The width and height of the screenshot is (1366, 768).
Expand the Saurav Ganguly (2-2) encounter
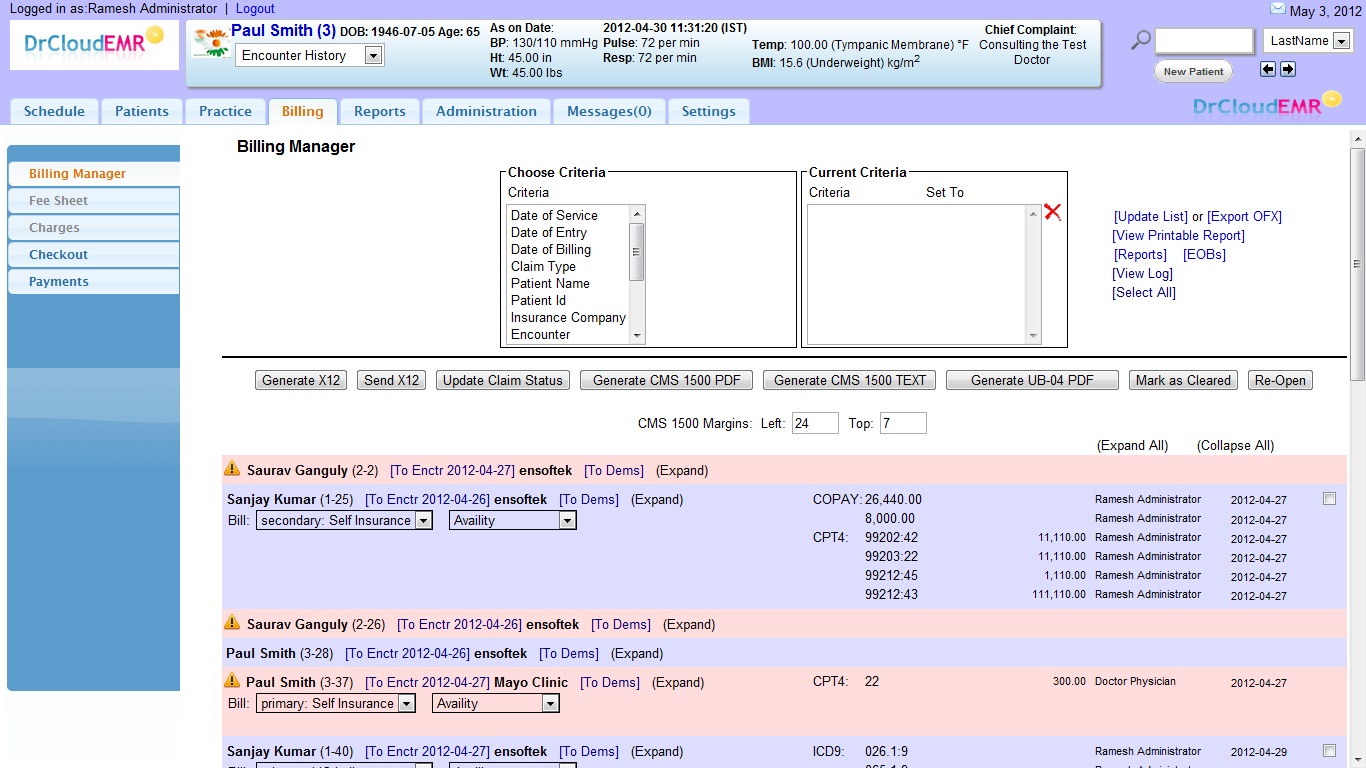tap(682, 470)
